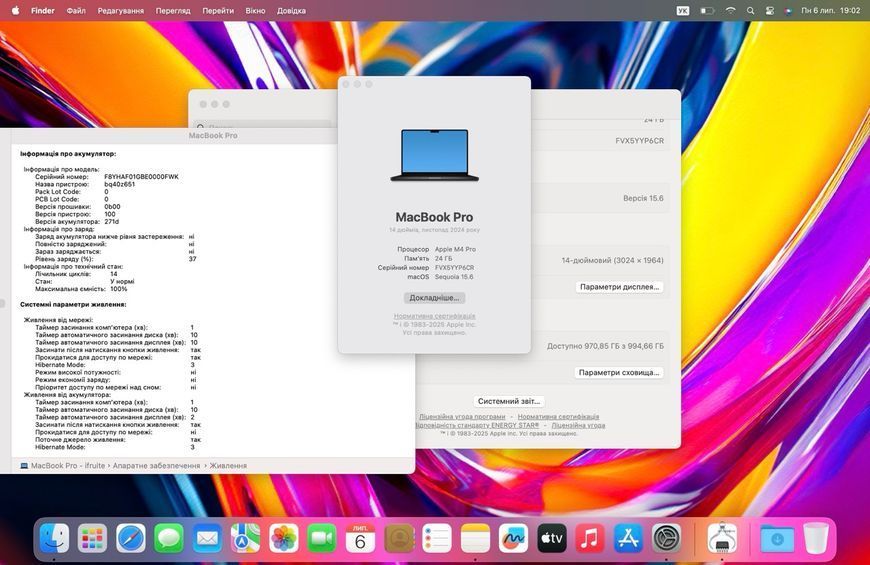This screenshot has width=870, height=565.
Task: Click the battery status icon
Action: click(707, 10)
